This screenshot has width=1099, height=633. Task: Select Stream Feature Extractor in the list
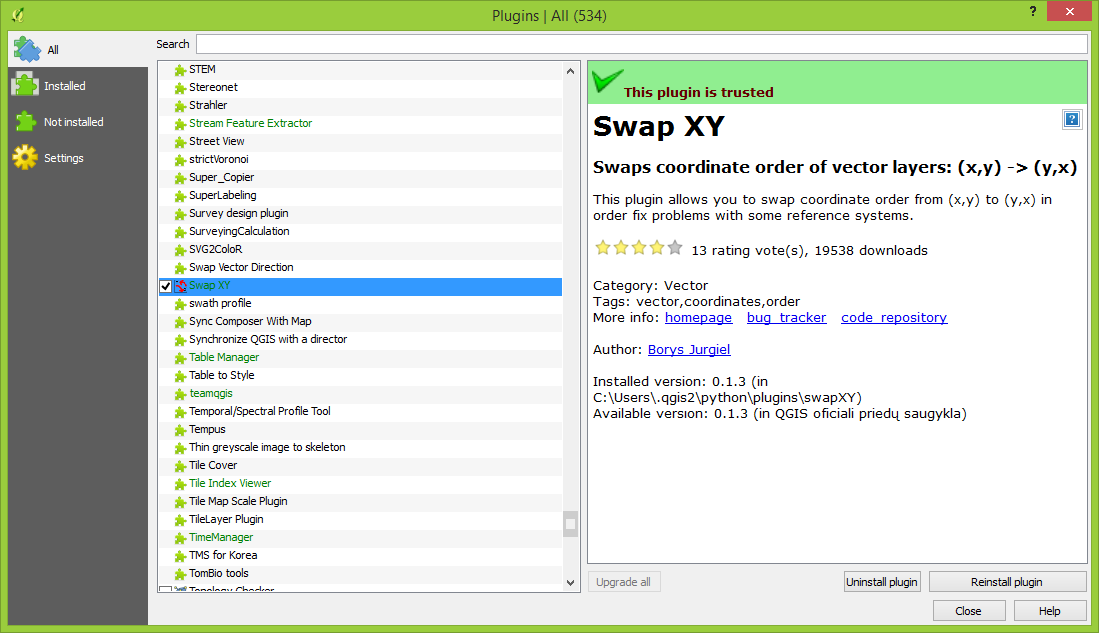click(x=250, y=123)
